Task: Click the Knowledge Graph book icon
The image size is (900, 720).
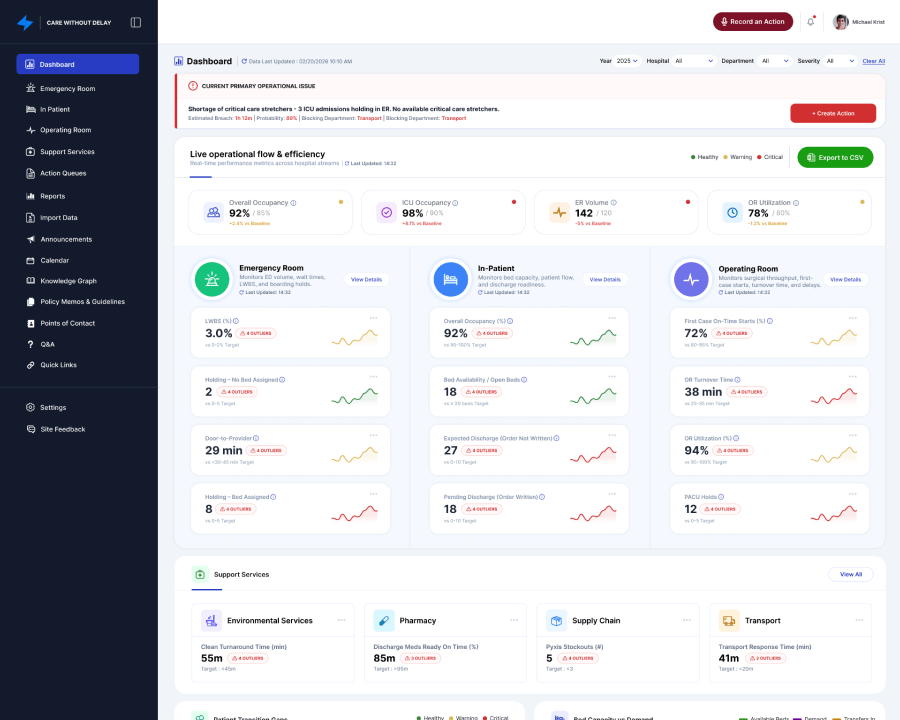Action: point(30,281)
